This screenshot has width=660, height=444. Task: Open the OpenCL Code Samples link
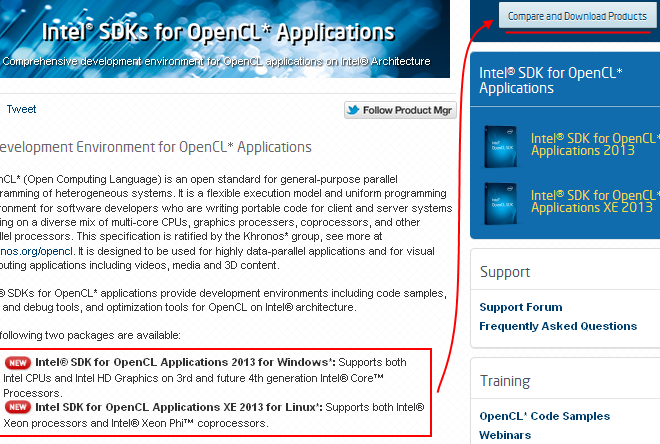coord(544,416)
